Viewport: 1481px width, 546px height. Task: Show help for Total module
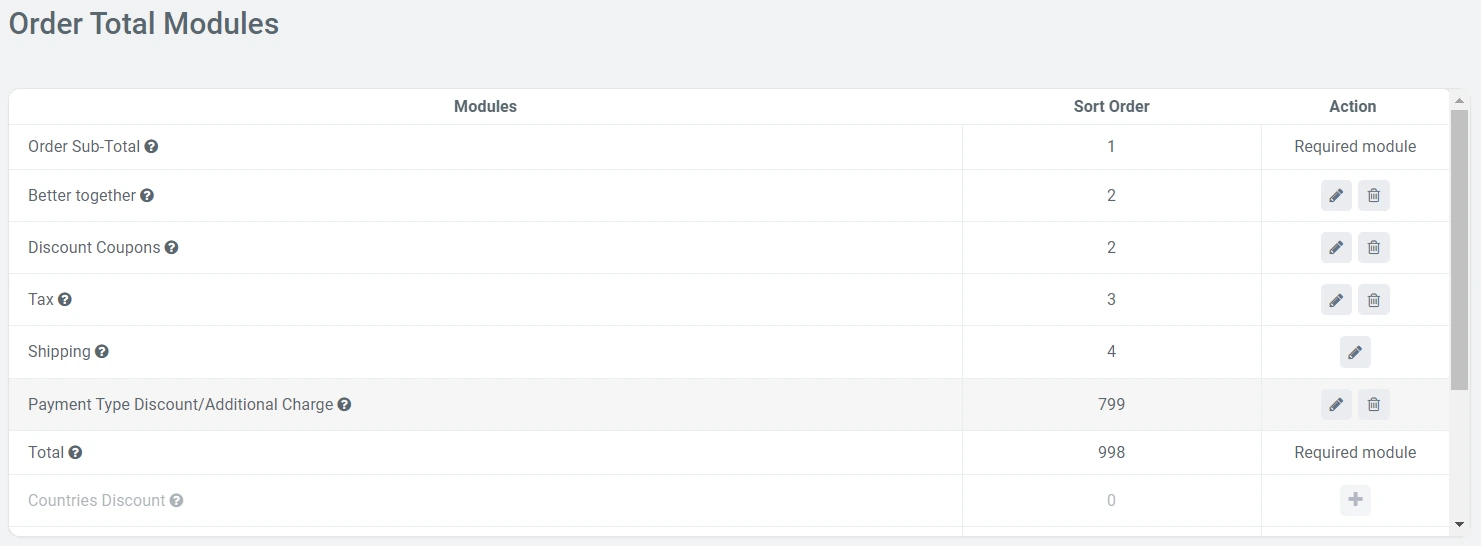[75, 453]
